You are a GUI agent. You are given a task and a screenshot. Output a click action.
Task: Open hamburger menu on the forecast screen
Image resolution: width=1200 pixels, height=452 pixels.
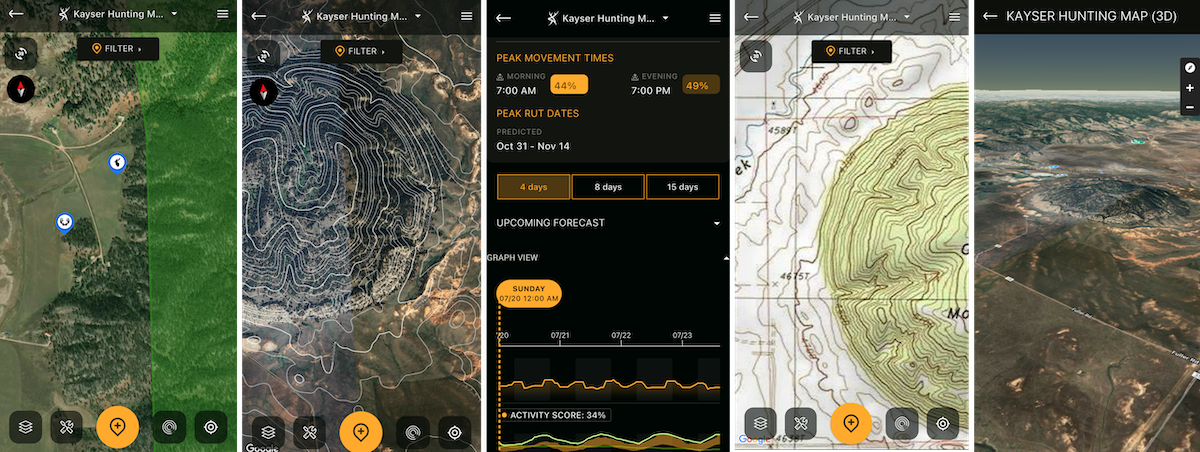[x=714, y=18]
